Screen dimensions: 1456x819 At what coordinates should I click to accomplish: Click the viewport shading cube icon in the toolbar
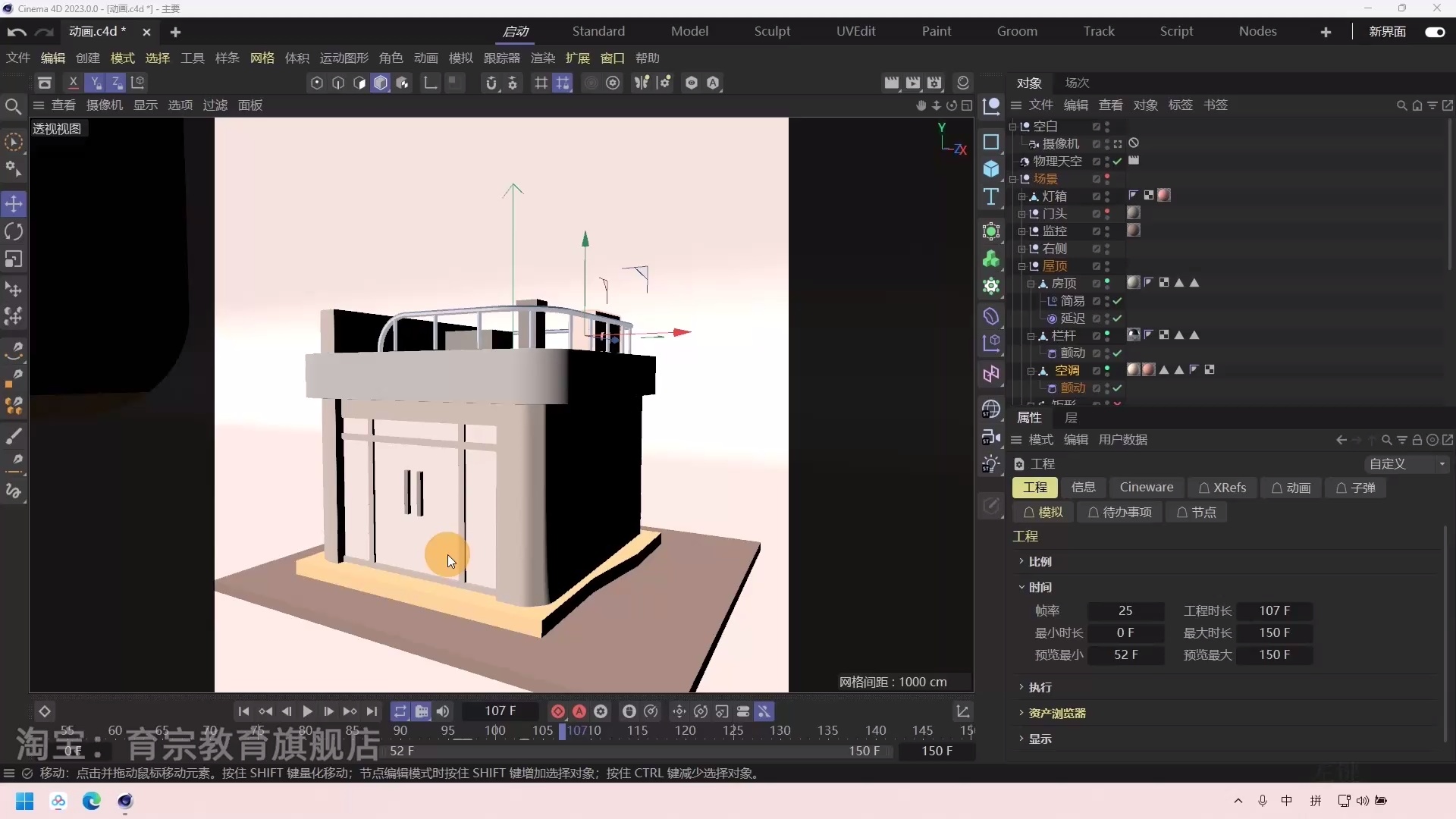pos(381,83)
